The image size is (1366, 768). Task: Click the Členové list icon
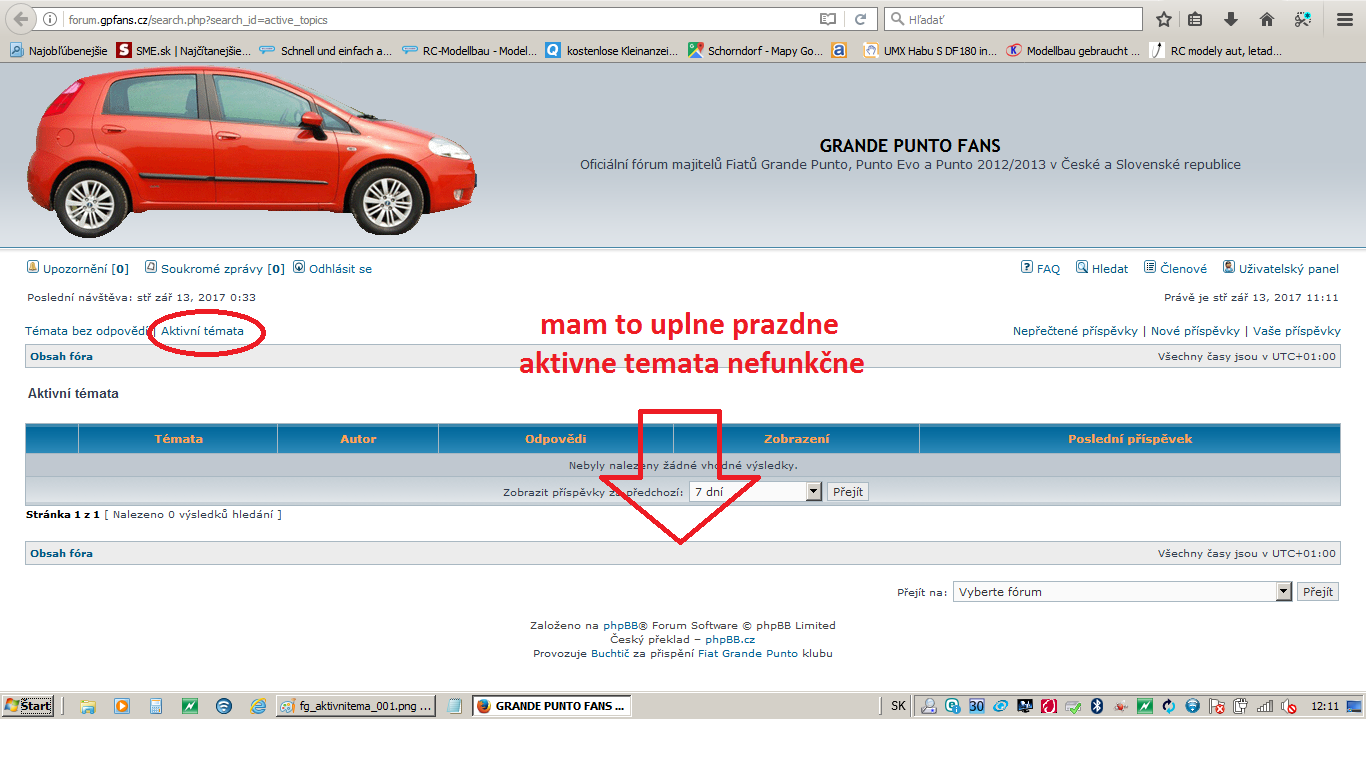(1150, 267)
